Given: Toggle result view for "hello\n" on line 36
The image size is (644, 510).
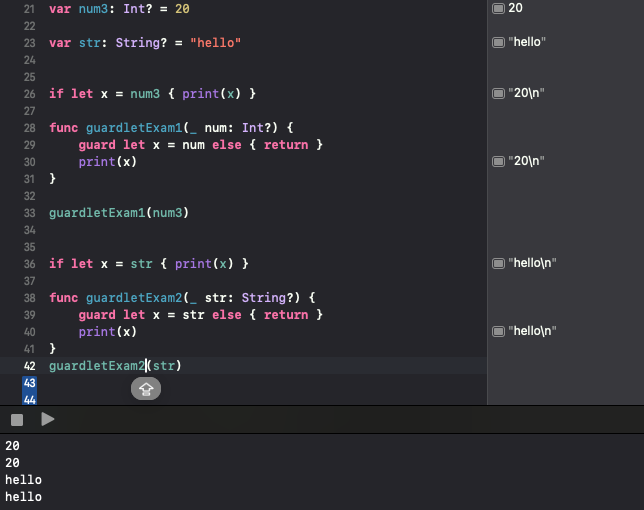Looking at the screenshot, I should pos(498,263).
